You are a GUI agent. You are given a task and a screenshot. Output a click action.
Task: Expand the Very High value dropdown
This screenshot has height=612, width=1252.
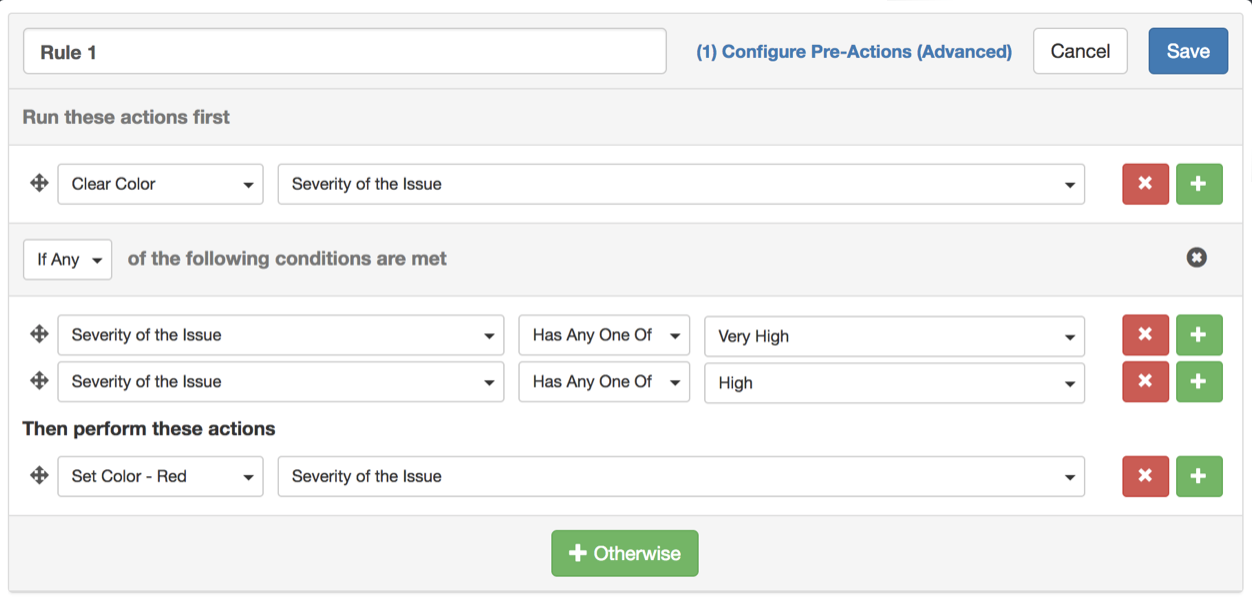click(894, 336)
